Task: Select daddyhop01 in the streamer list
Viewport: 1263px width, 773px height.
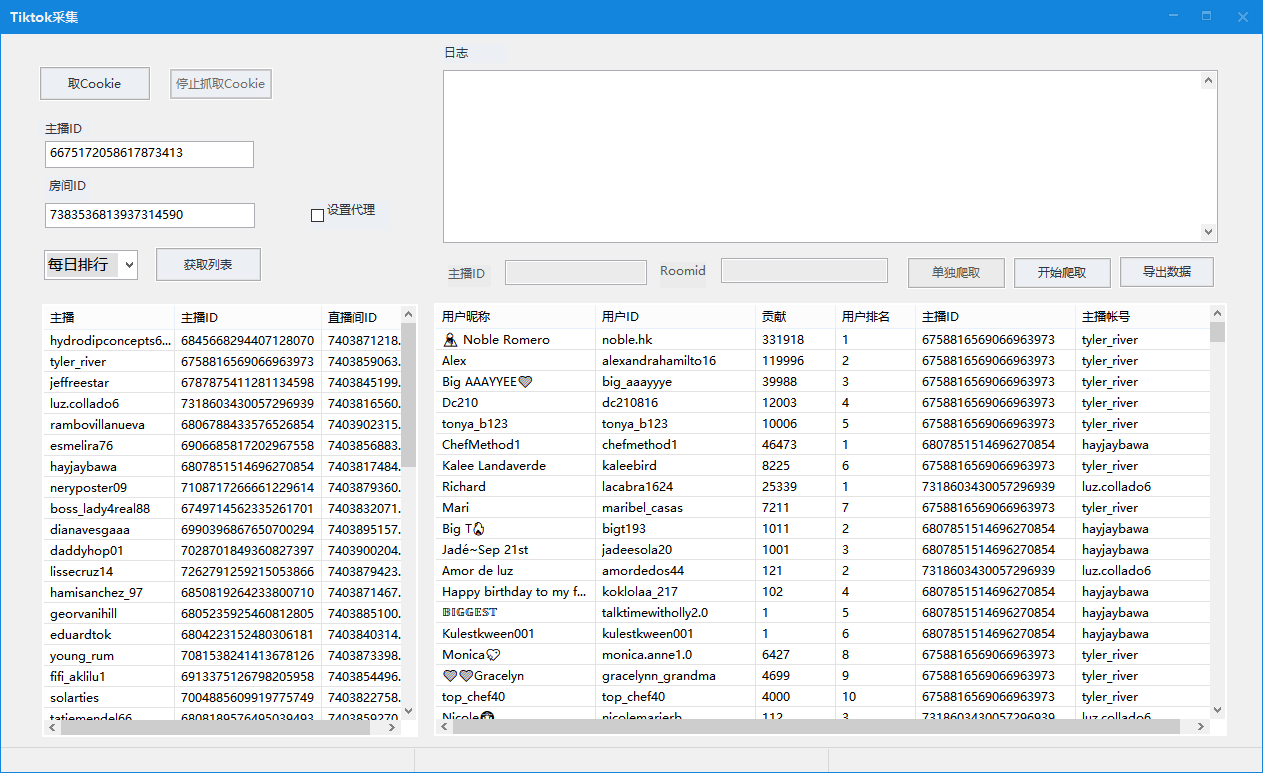Action: pos(222,550)
